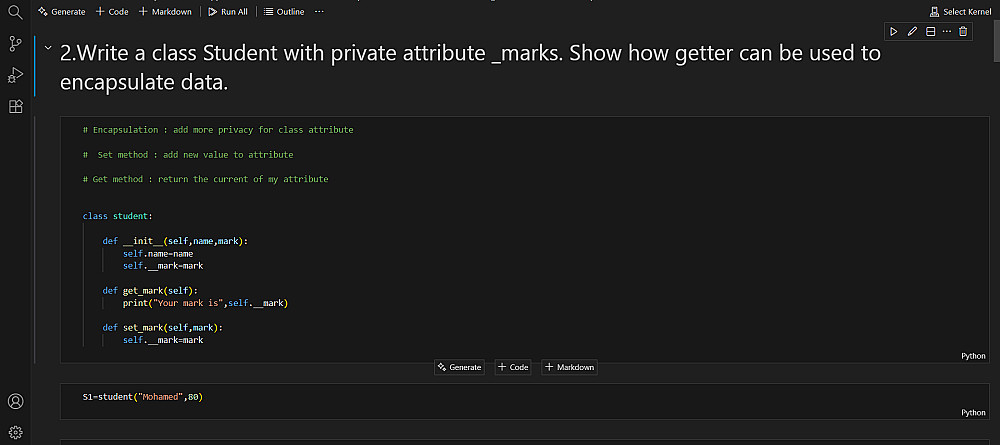Open the Run and Debug view
Viewport: 1000px width, 445px height.
point(15,75)
